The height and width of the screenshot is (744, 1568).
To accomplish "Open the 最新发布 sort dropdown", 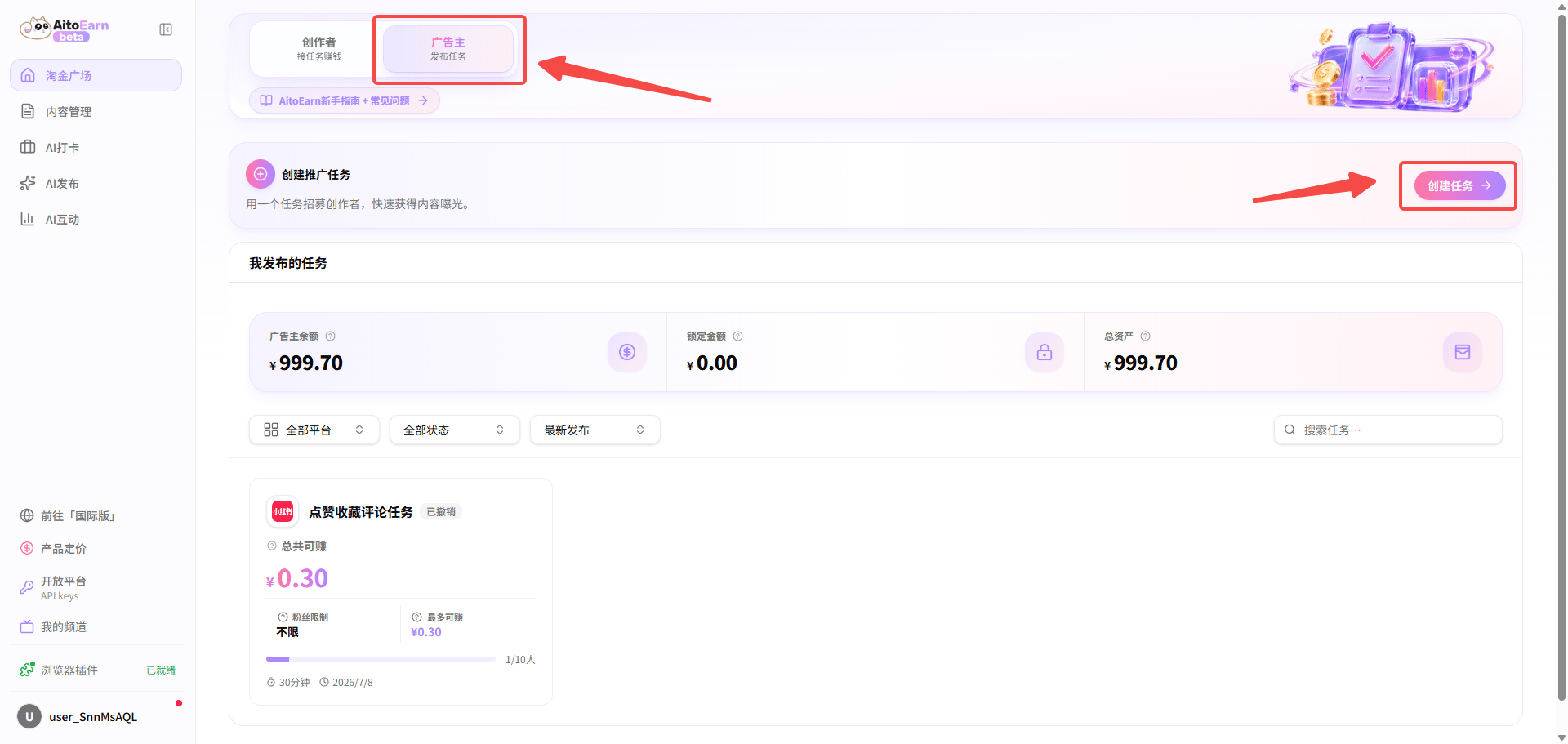I will (x=595, y=430).
